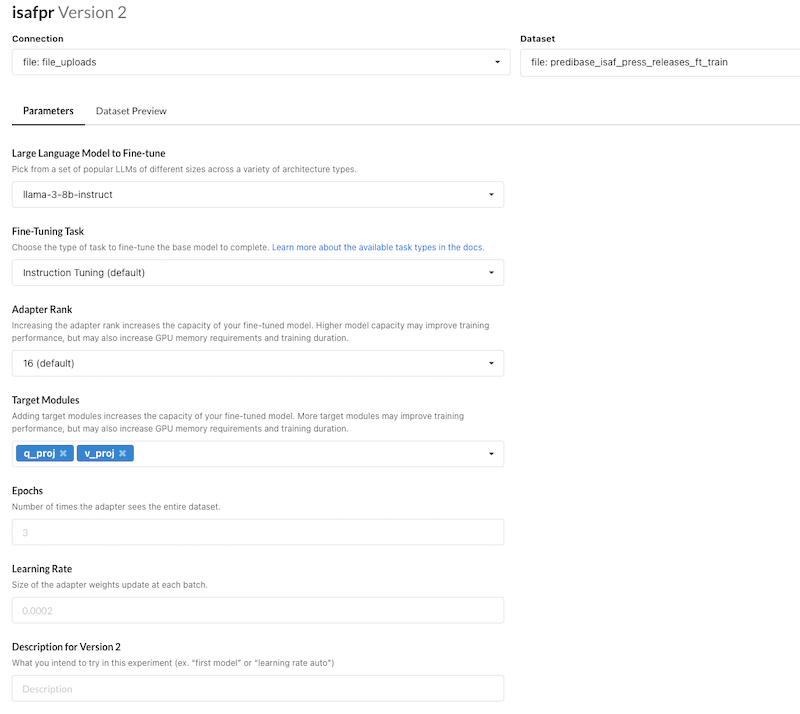Click the Description for Version 2 field

pos(257,688)
